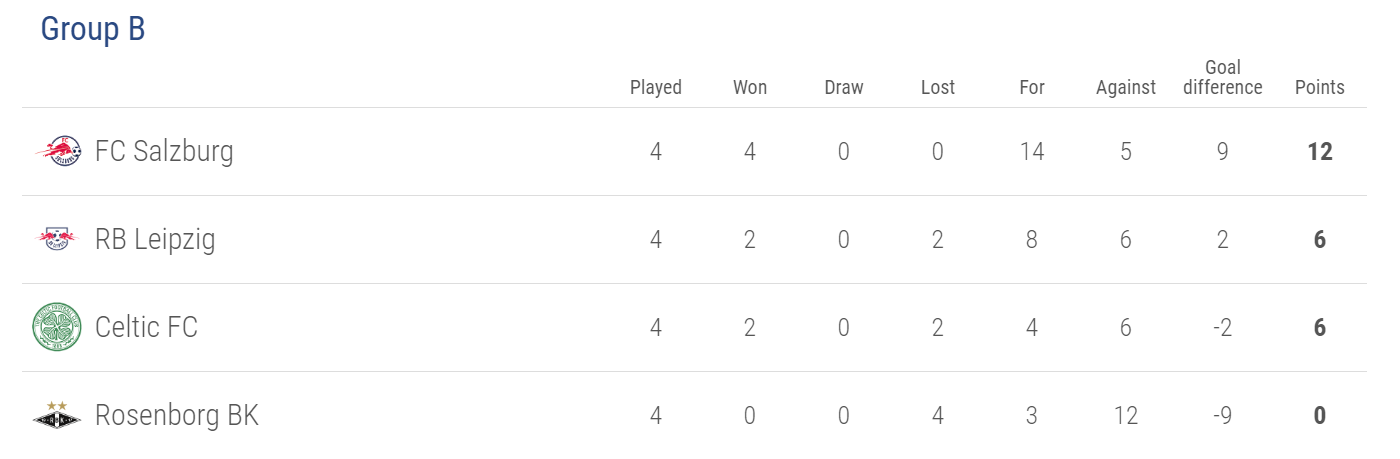Click the Played column header

(656, 87)
